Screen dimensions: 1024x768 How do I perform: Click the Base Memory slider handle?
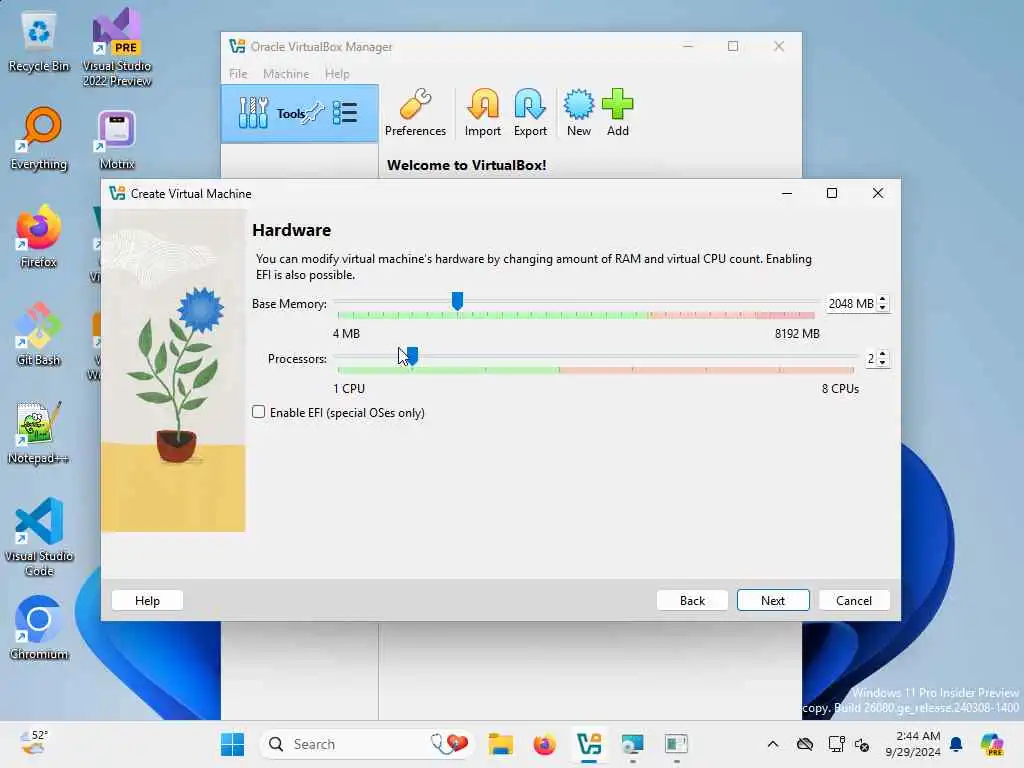[x=457, y=301]
